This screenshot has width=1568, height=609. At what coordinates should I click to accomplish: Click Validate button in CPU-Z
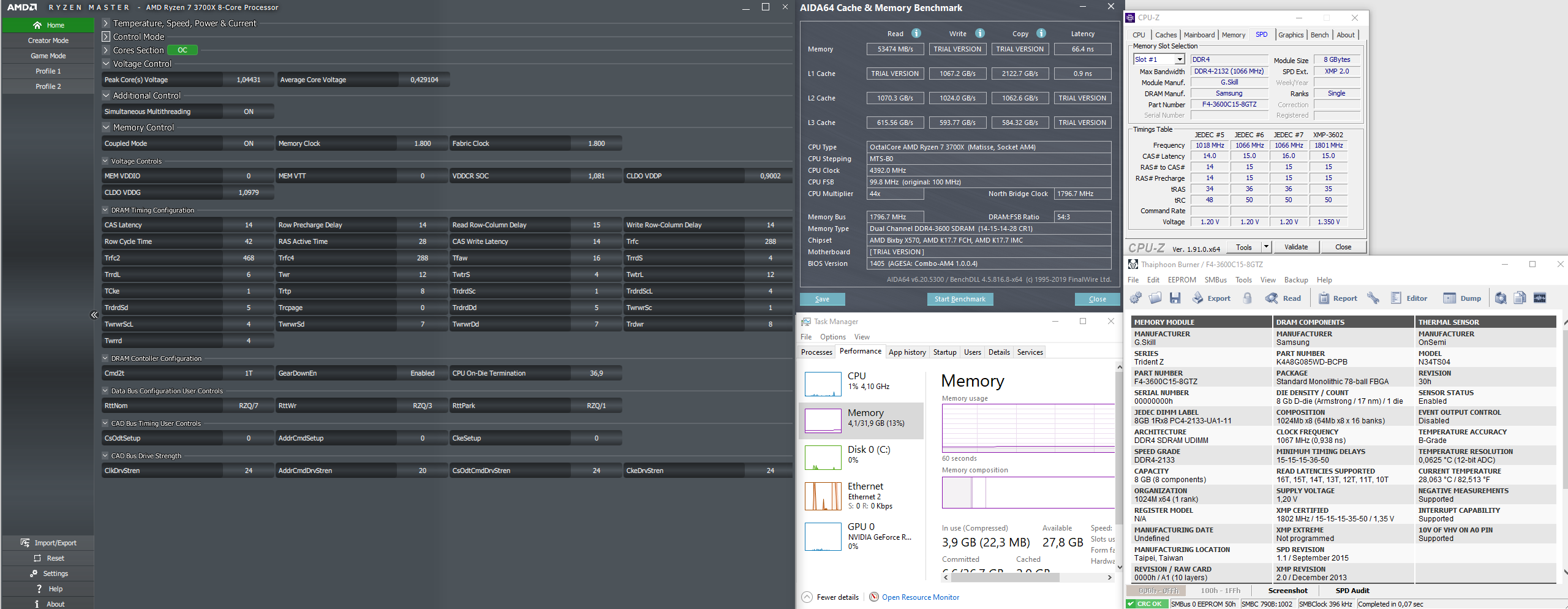pos(1296,247)
